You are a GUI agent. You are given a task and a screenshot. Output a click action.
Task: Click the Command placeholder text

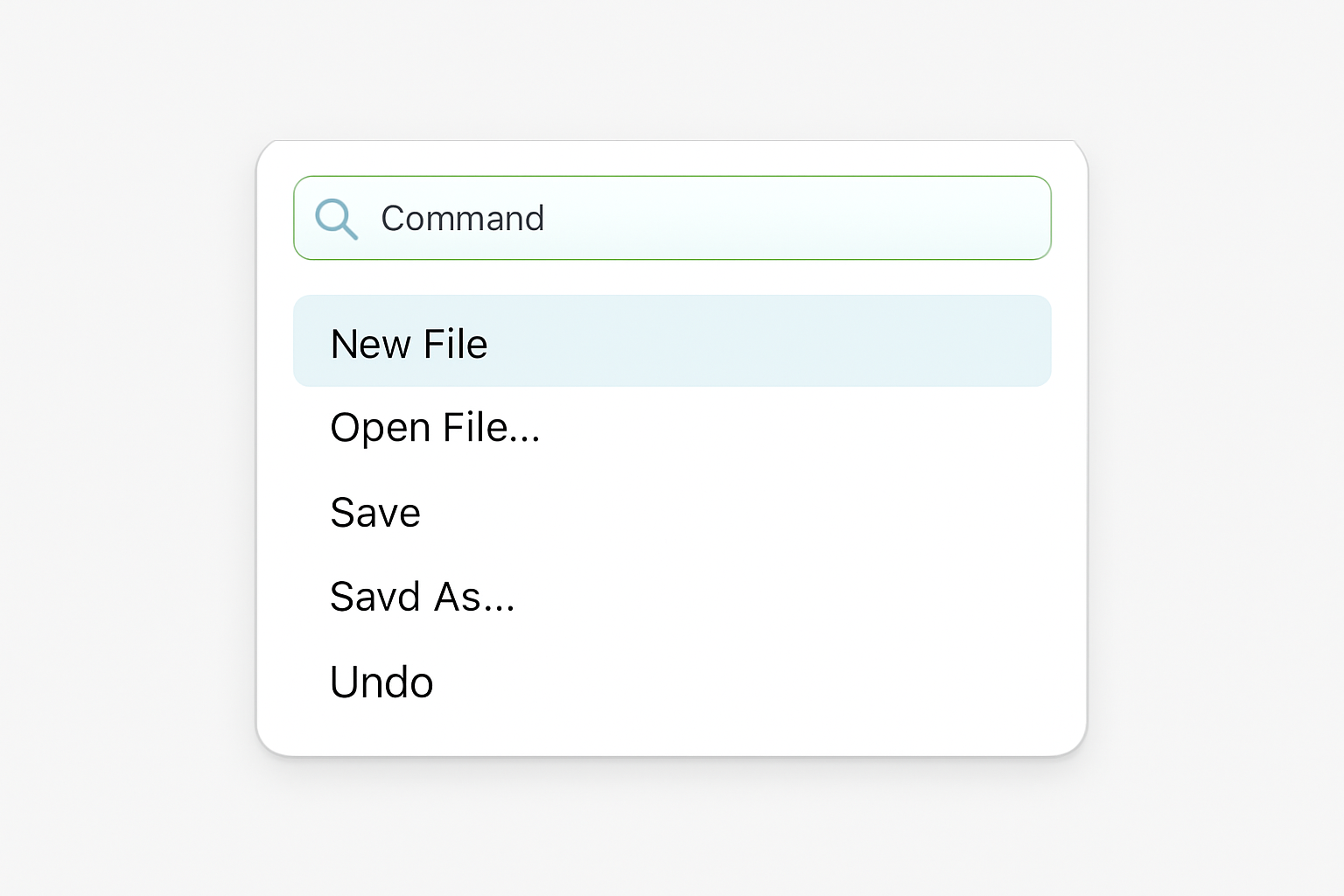(463, 219)
